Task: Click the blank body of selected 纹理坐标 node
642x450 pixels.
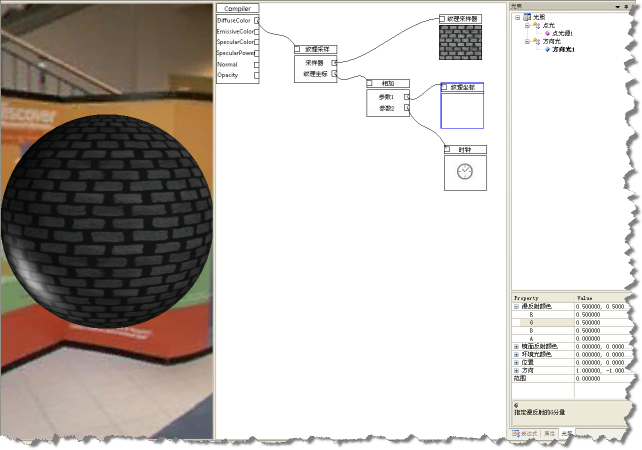Action: 462,111
